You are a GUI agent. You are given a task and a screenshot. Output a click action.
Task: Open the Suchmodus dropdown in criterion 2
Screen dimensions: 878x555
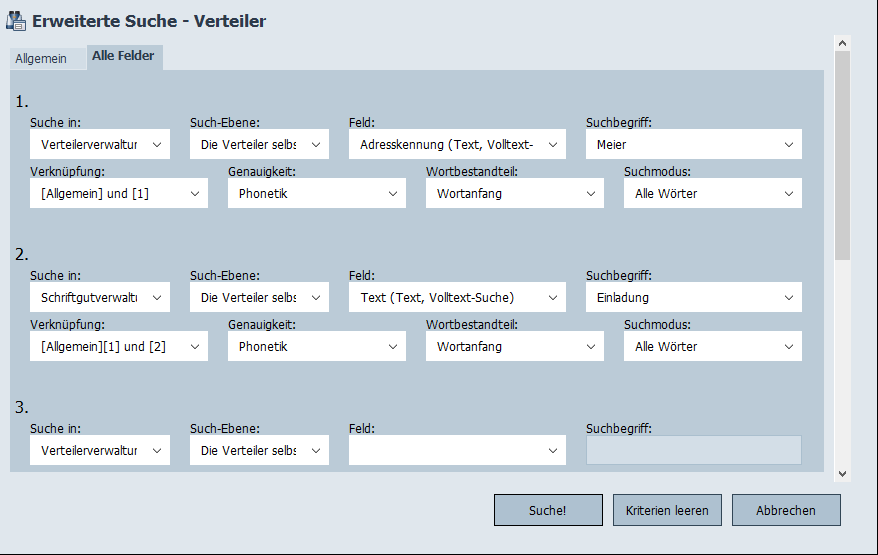(712, 347)
